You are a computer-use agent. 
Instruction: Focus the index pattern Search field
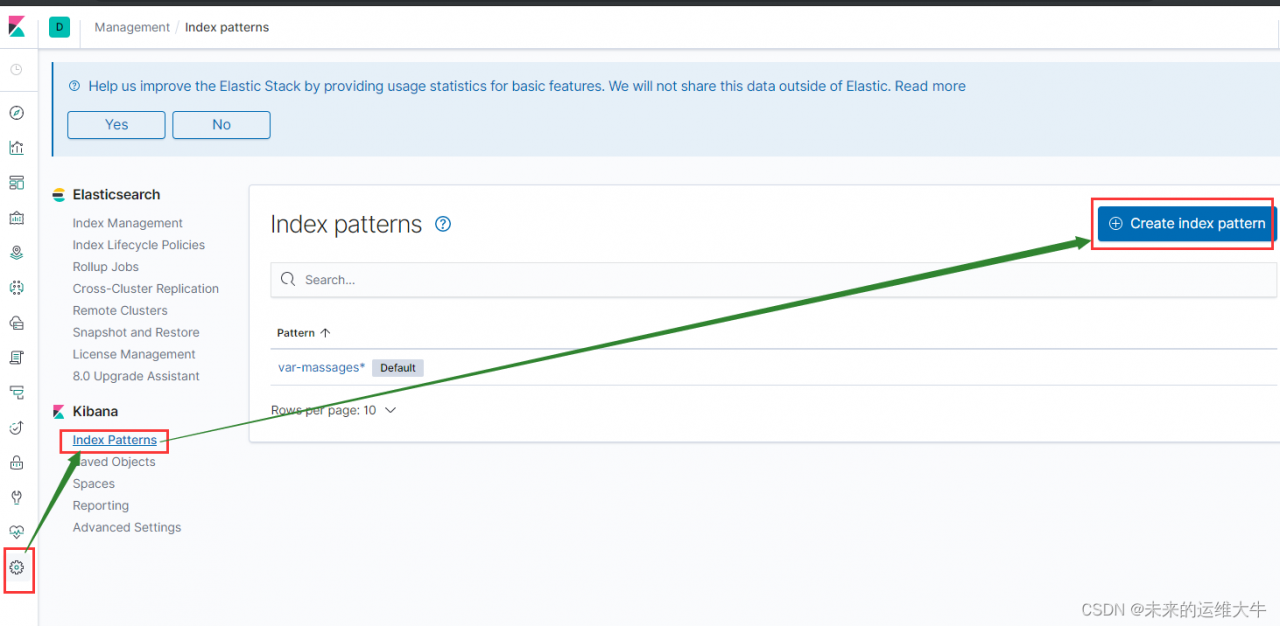[x=773, y=280]
